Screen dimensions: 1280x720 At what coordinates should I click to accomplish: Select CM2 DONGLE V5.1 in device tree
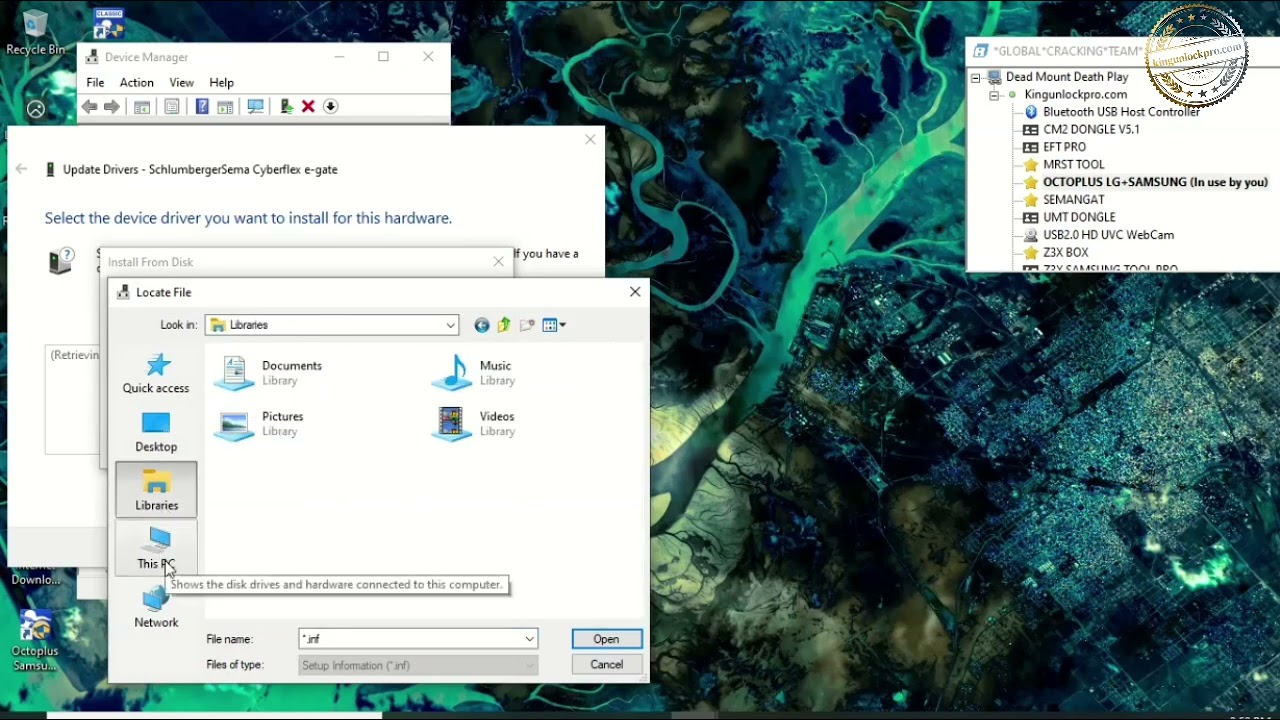coord(1081,129)
